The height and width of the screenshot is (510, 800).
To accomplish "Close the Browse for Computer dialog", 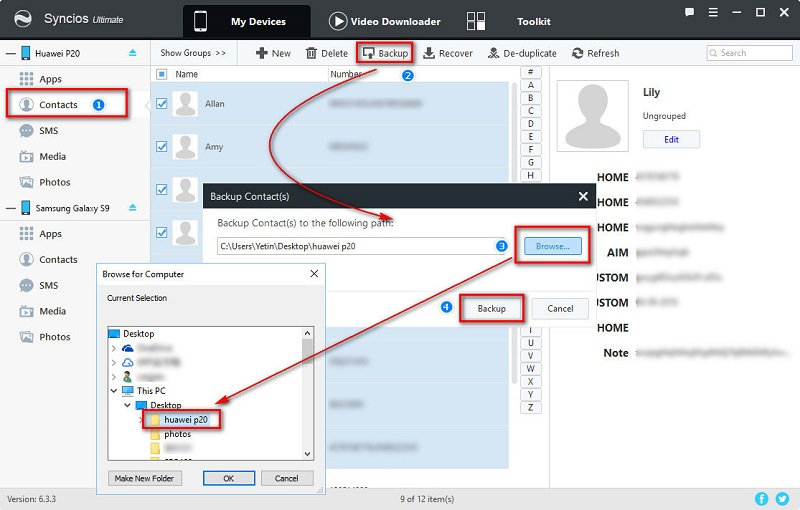I will (314, 274).
